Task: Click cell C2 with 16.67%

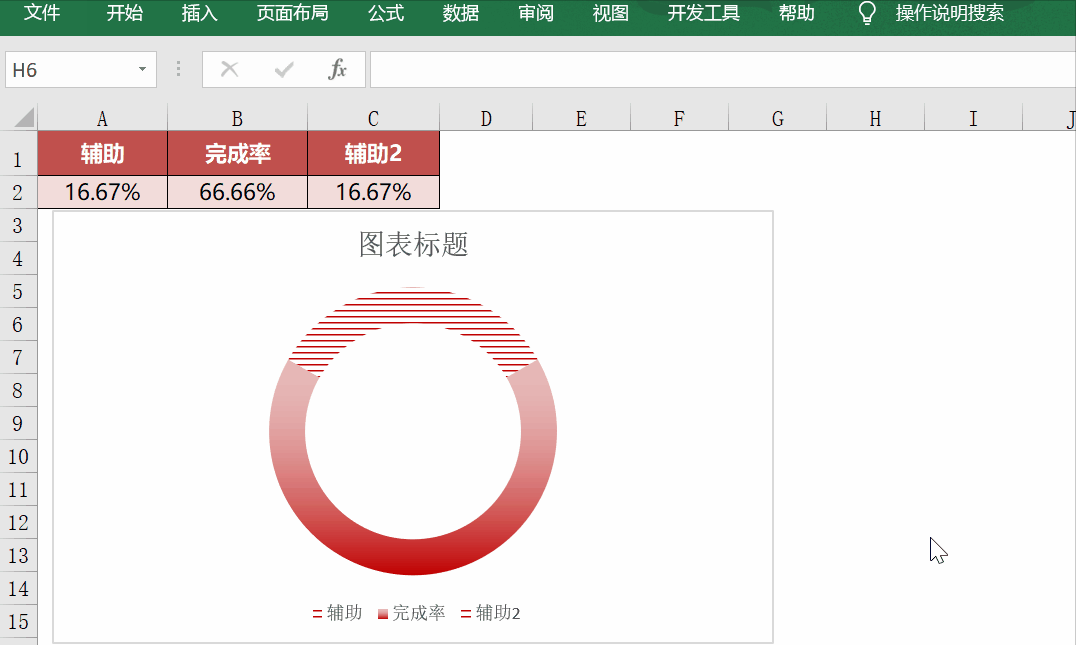Action: [373, 192]
